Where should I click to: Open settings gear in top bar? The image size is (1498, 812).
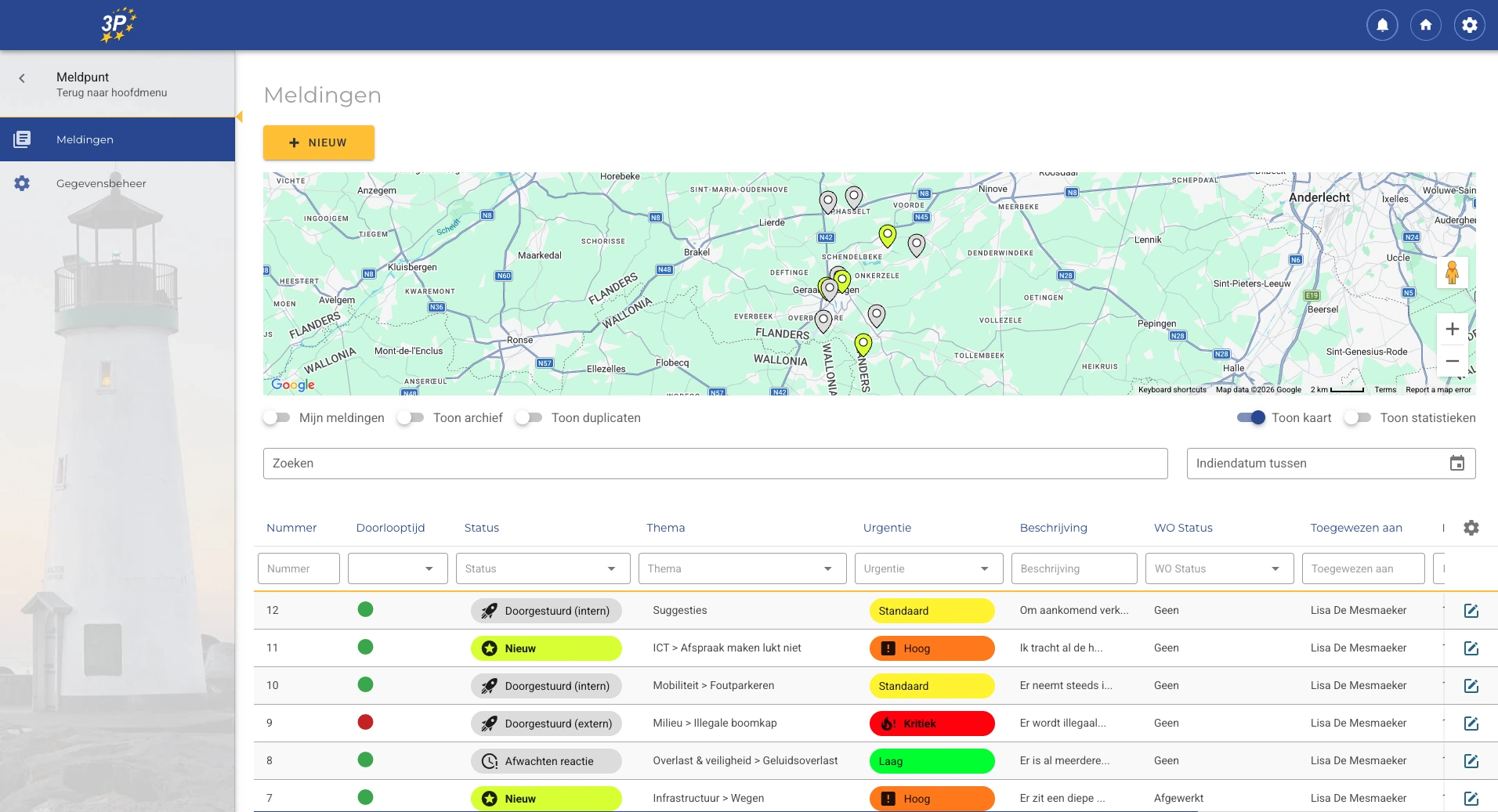1469,25
